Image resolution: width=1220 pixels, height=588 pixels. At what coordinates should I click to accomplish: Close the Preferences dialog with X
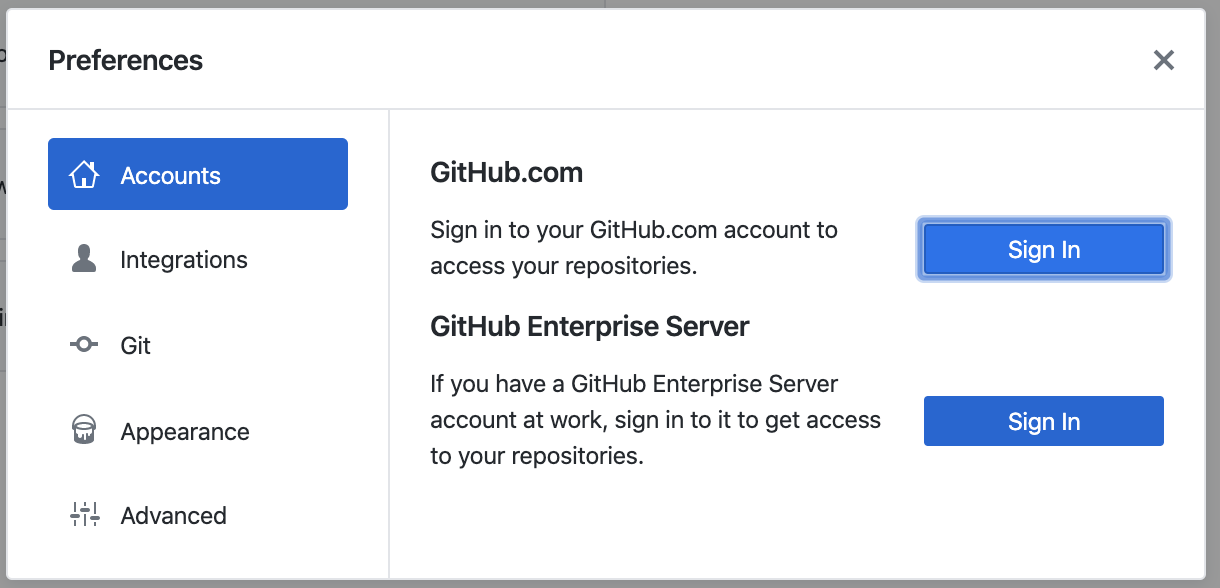coord(1163,60)
